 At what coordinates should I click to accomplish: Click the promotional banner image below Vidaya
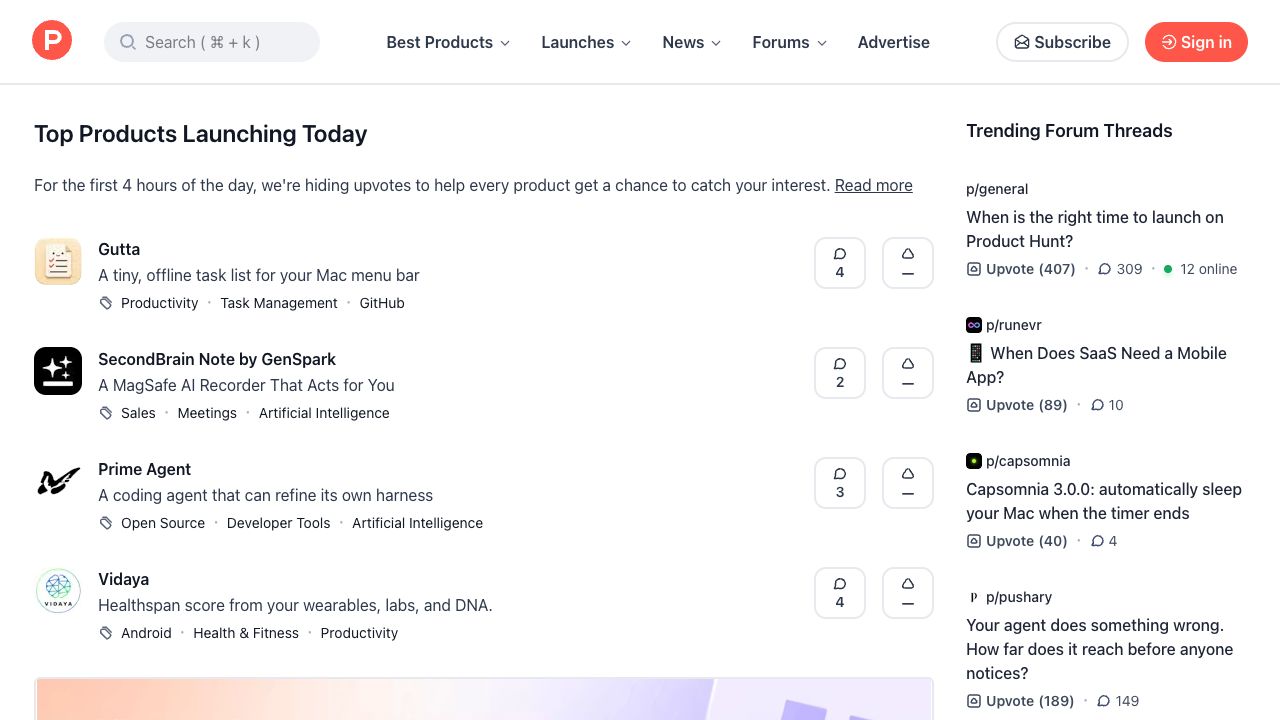(x=484, y=699)
